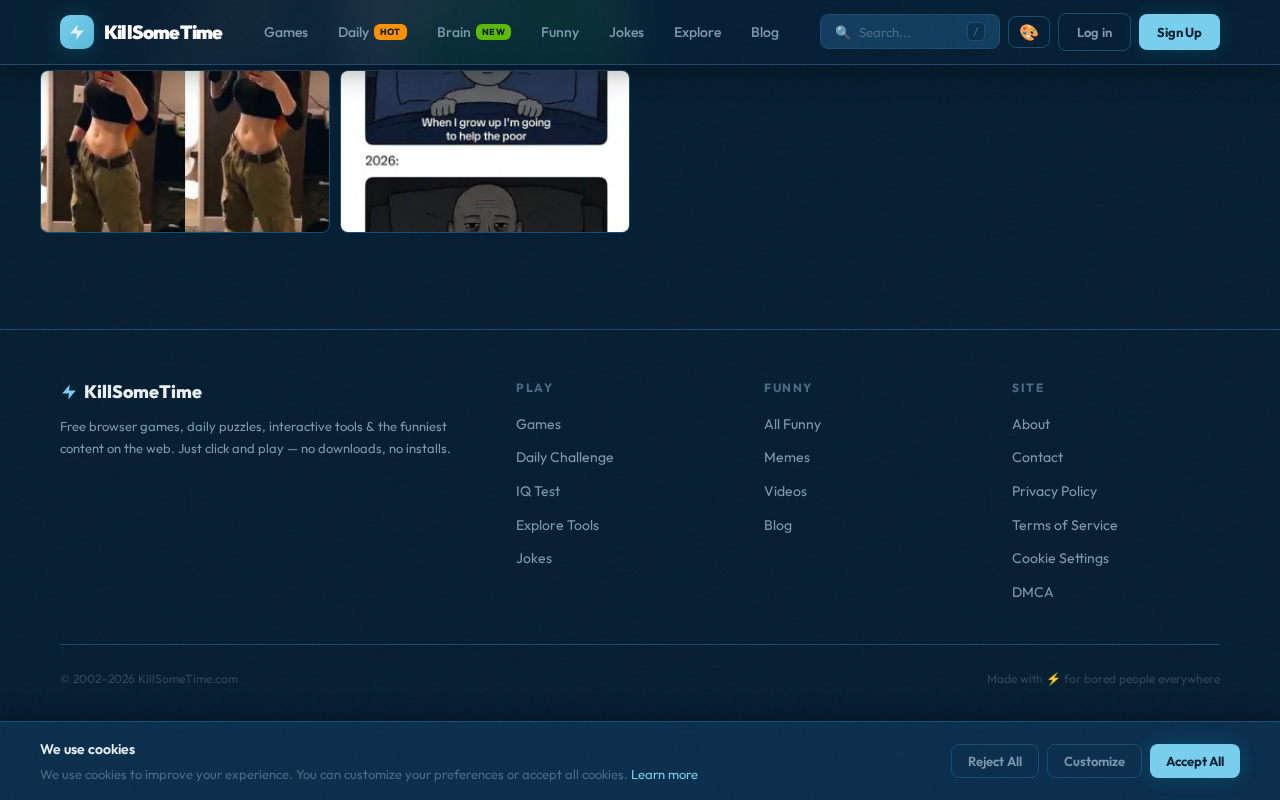Click Accept All cookies button

1195,761
